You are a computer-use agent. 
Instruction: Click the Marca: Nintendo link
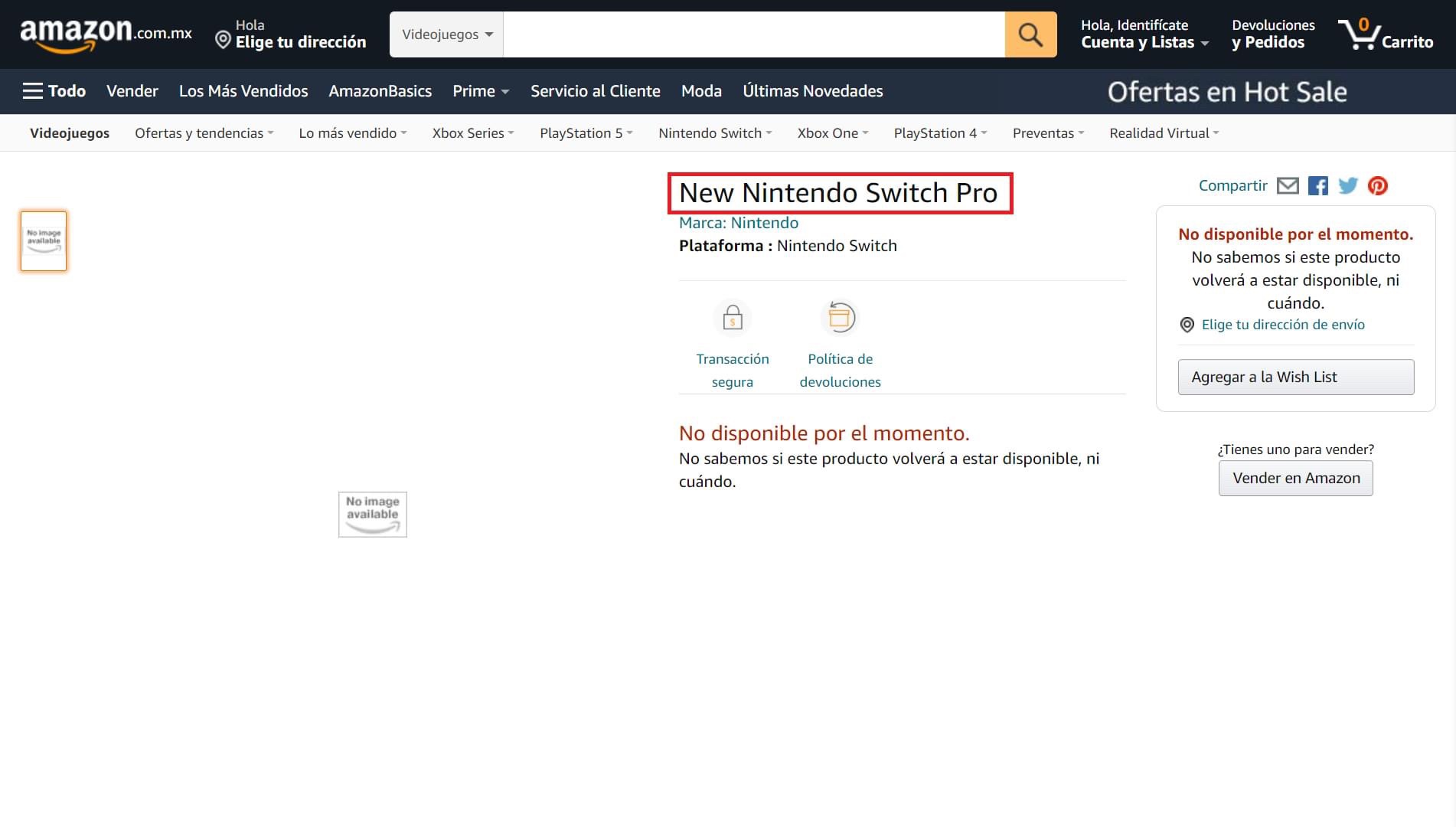(x=739, y=223)
